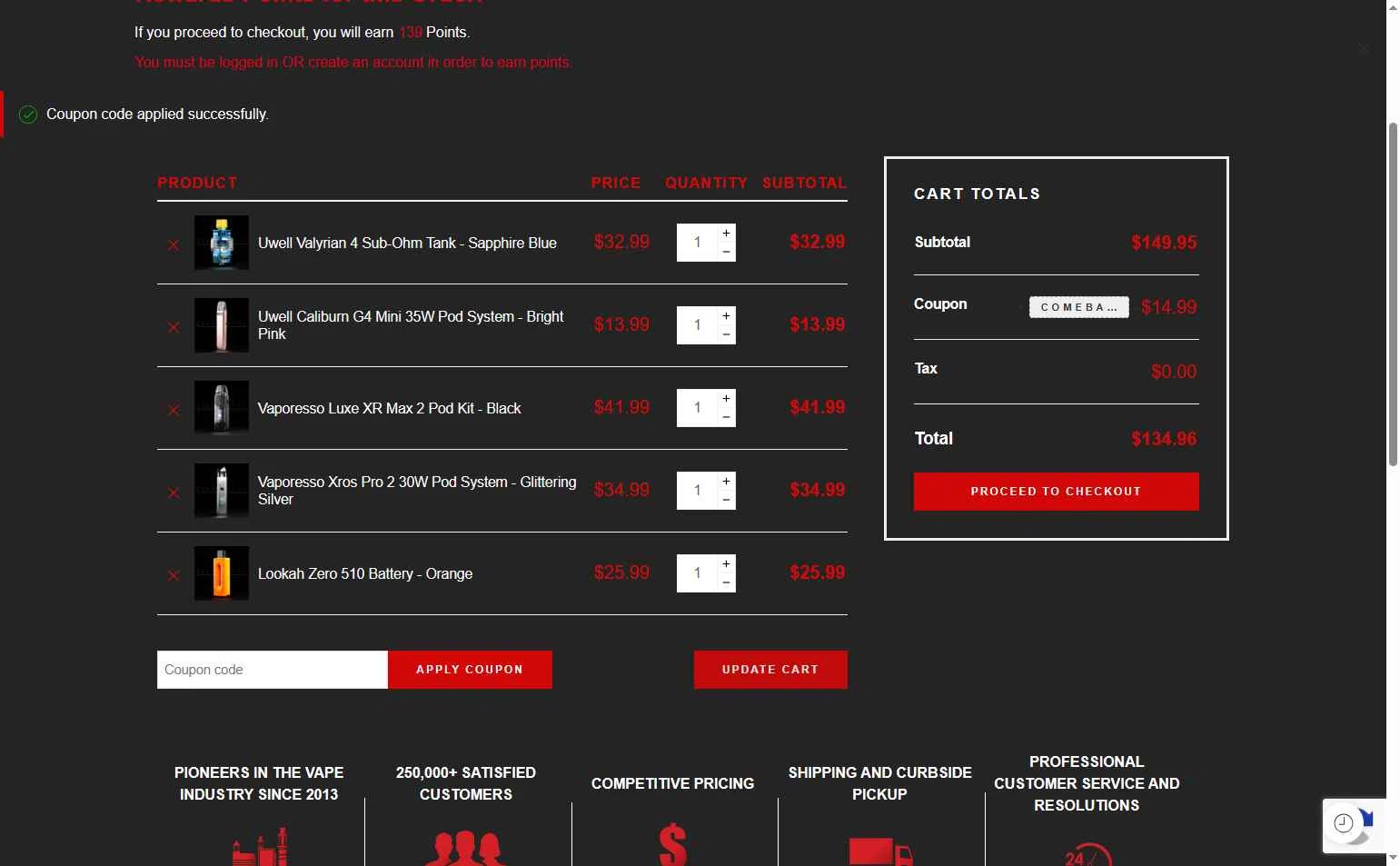This screenshot has height=866, width=1400.
Task: Decrease quantity of Vaporesso Luxe XR Max 2
Action: click(x=726, y=417)
